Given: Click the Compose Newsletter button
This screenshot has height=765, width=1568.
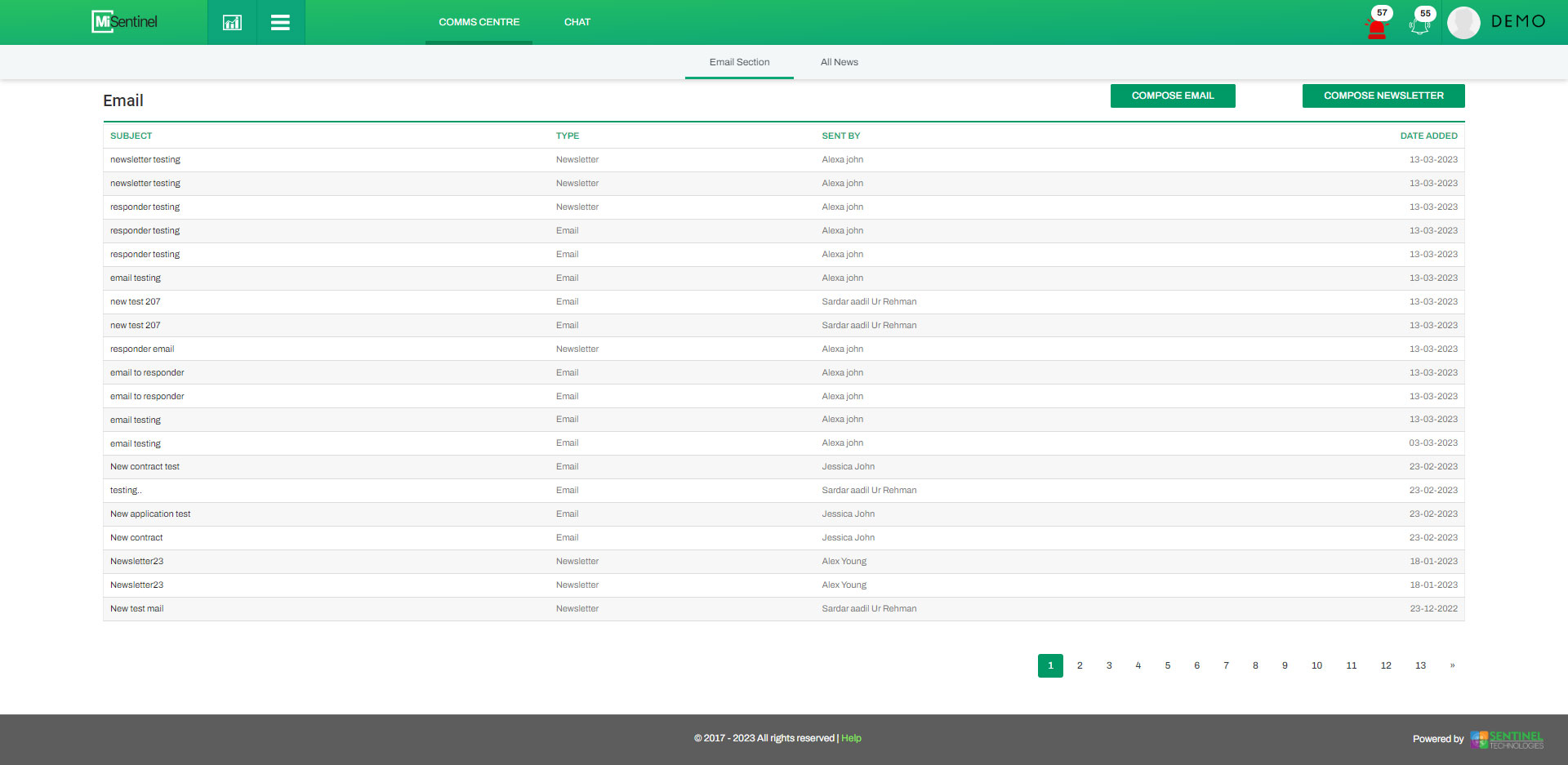Looking at the screenshot, I should 1383,96.
